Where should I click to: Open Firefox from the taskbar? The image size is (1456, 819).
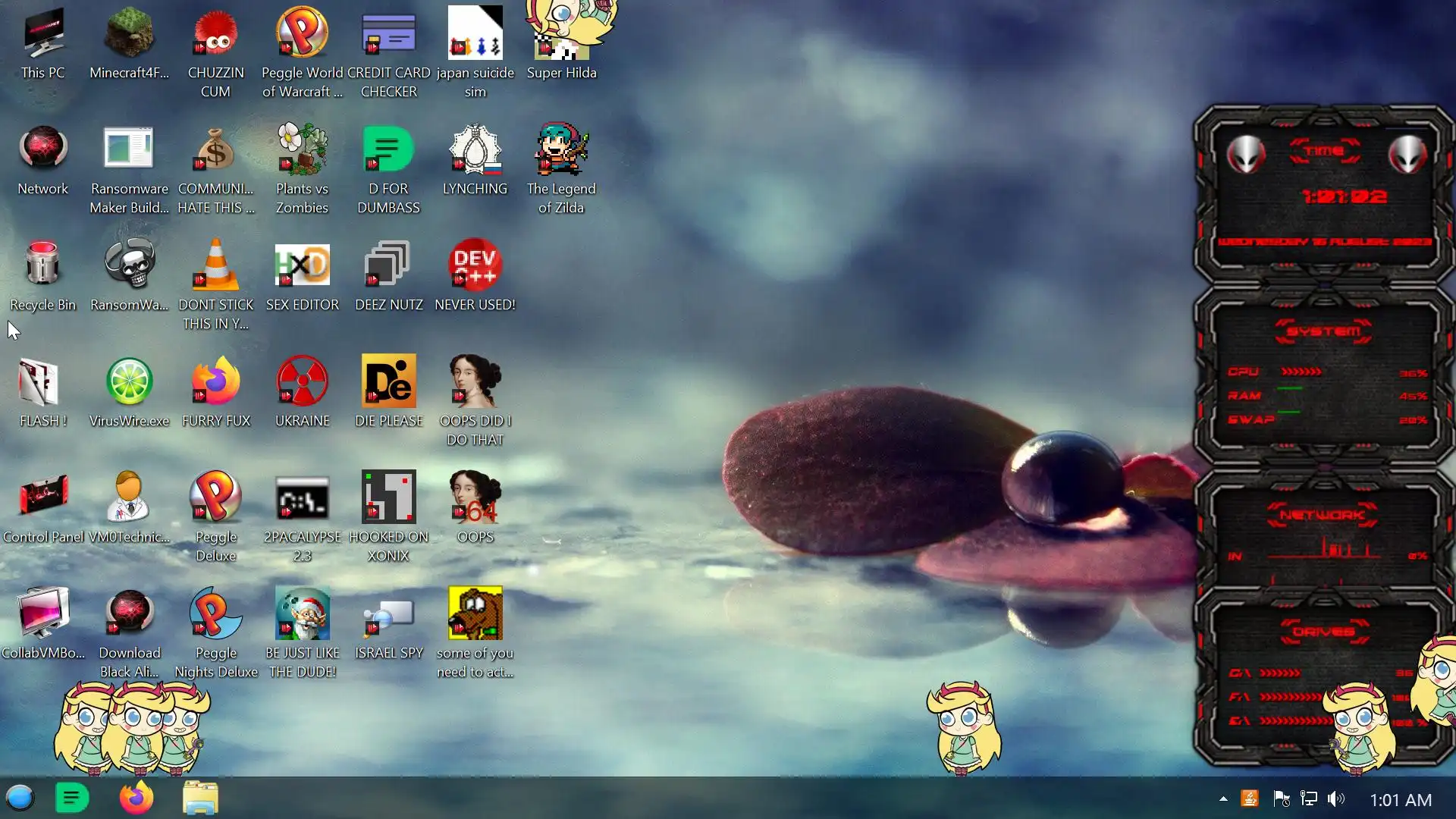(136, 799)
